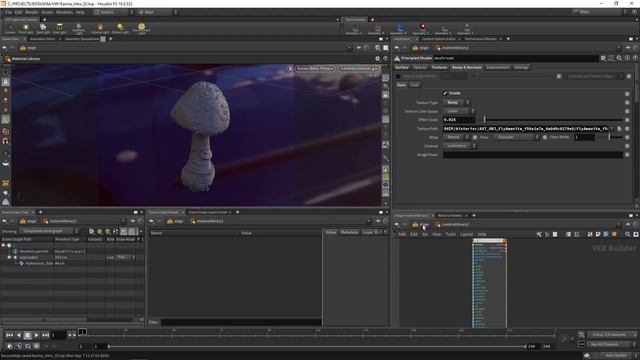Create a Distant Light from the shelf
Screen dimensions: 640x360
coord(120,29)
